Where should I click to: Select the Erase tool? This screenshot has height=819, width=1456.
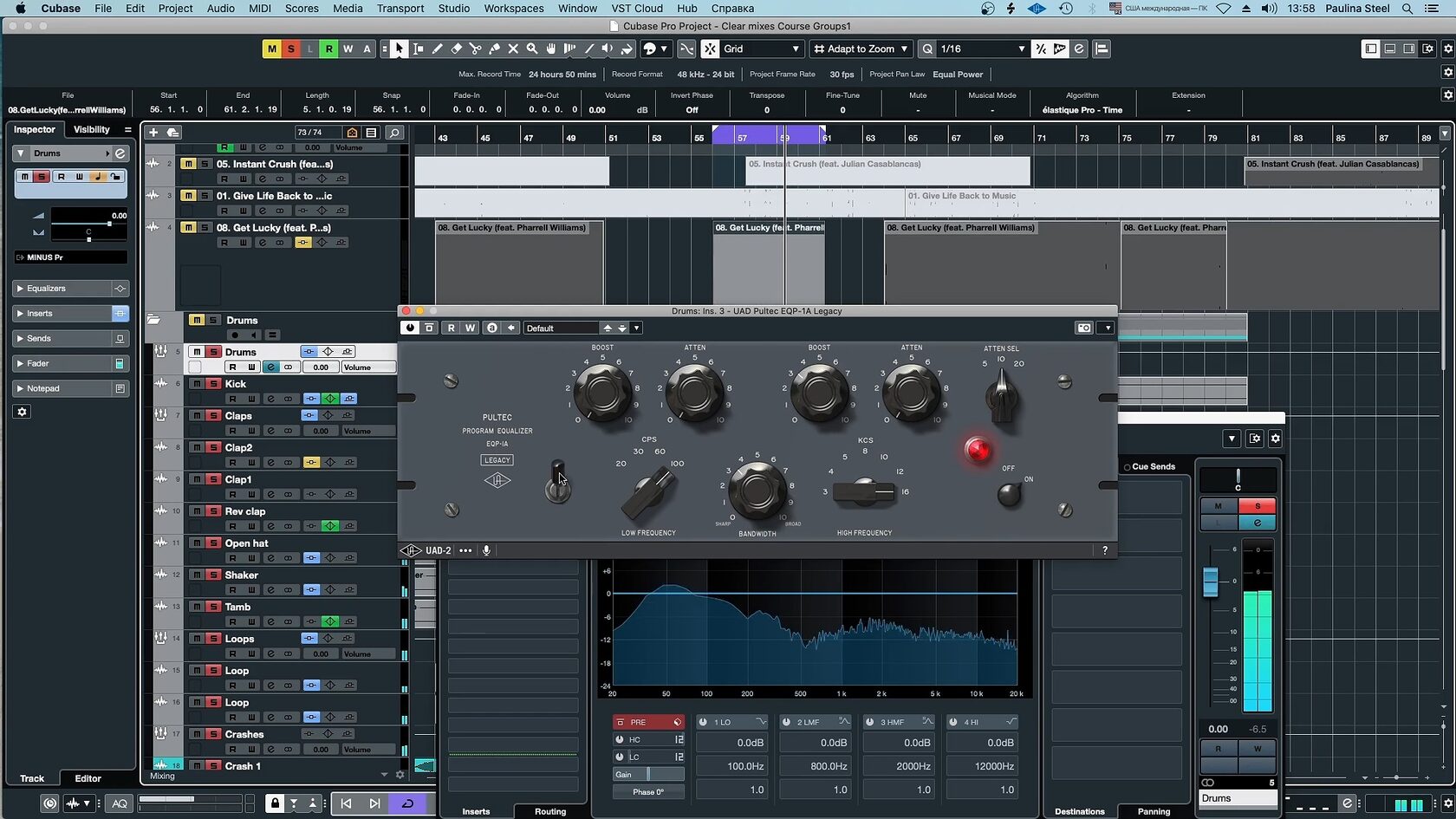point(456,49)
